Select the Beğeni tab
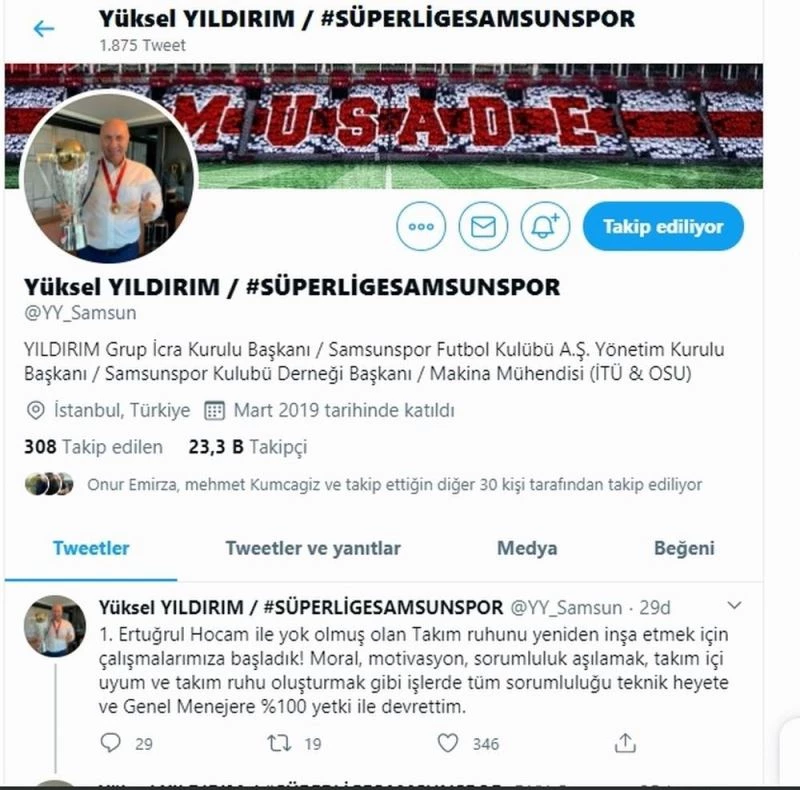Viewport: 800px width, 790px height. (684, 548)
